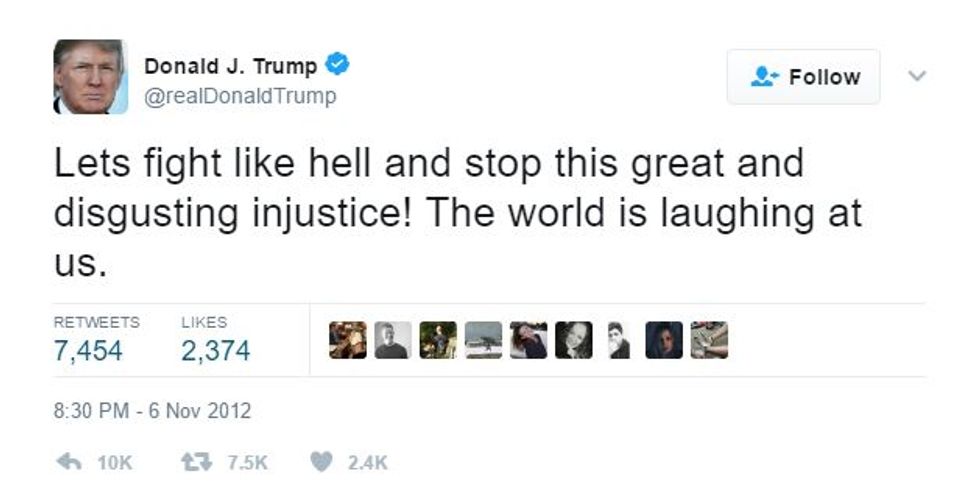
Task: Open the 8:30 PM - 6 Nov 2012 timestamp
Action: (x=152, y=411)
